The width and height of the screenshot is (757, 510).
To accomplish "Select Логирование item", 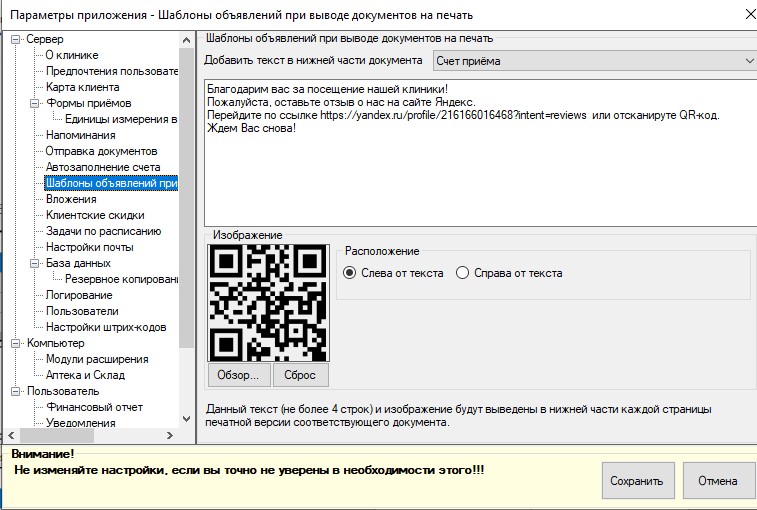I will pos(79,295).
